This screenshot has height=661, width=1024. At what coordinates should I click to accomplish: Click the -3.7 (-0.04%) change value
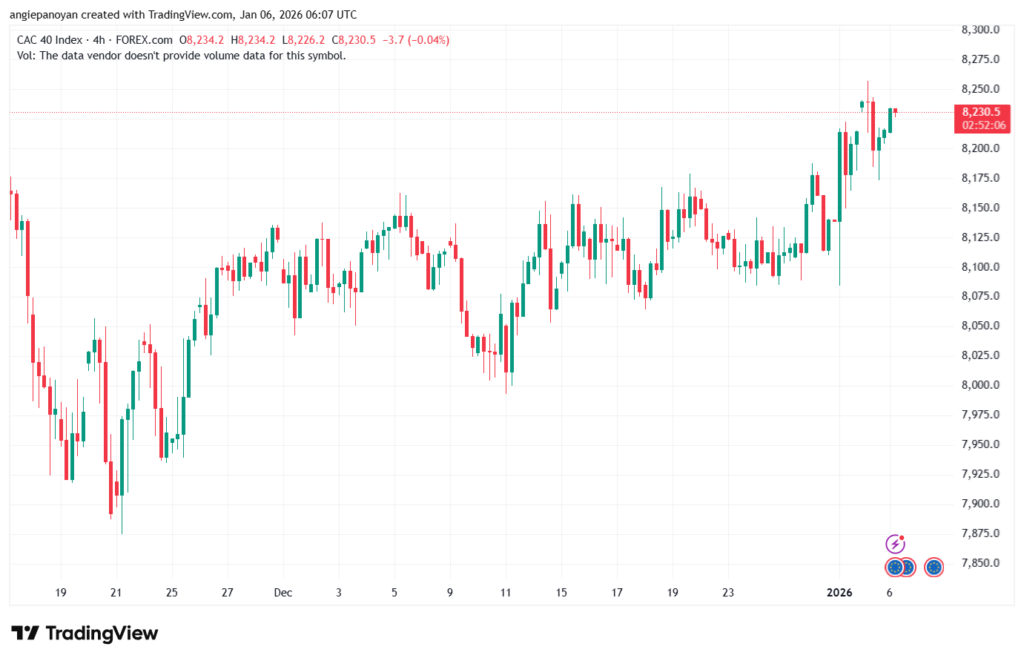tap(415, 40)
